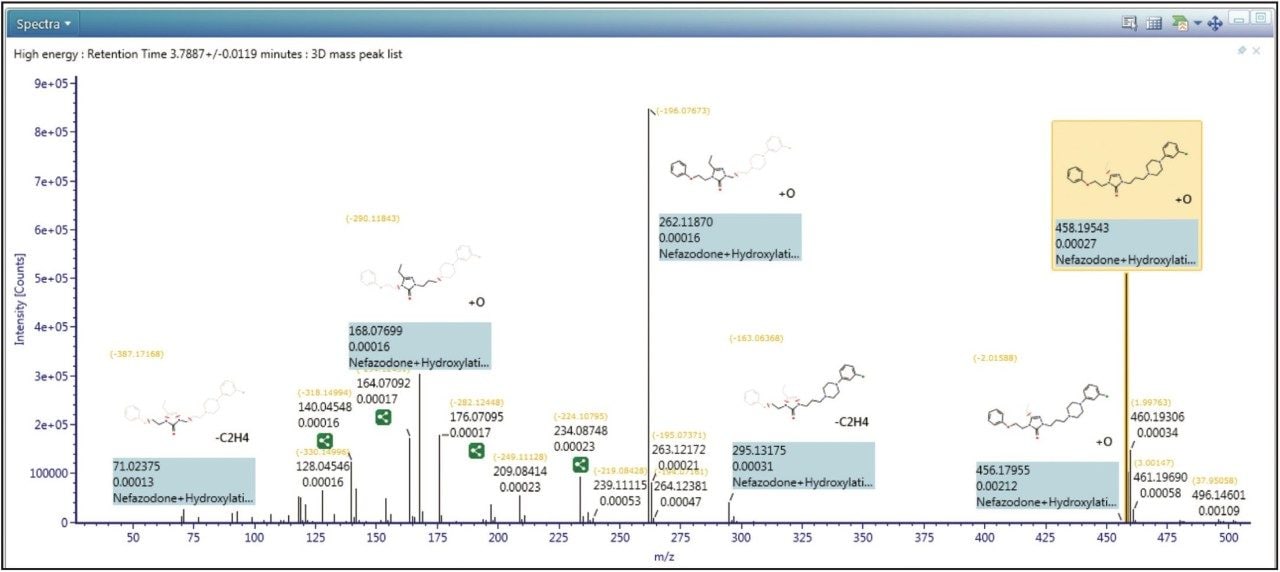Select the 456.17955 fragment annotation box
Screen dimensions: 1280x572
[1047, 485]
